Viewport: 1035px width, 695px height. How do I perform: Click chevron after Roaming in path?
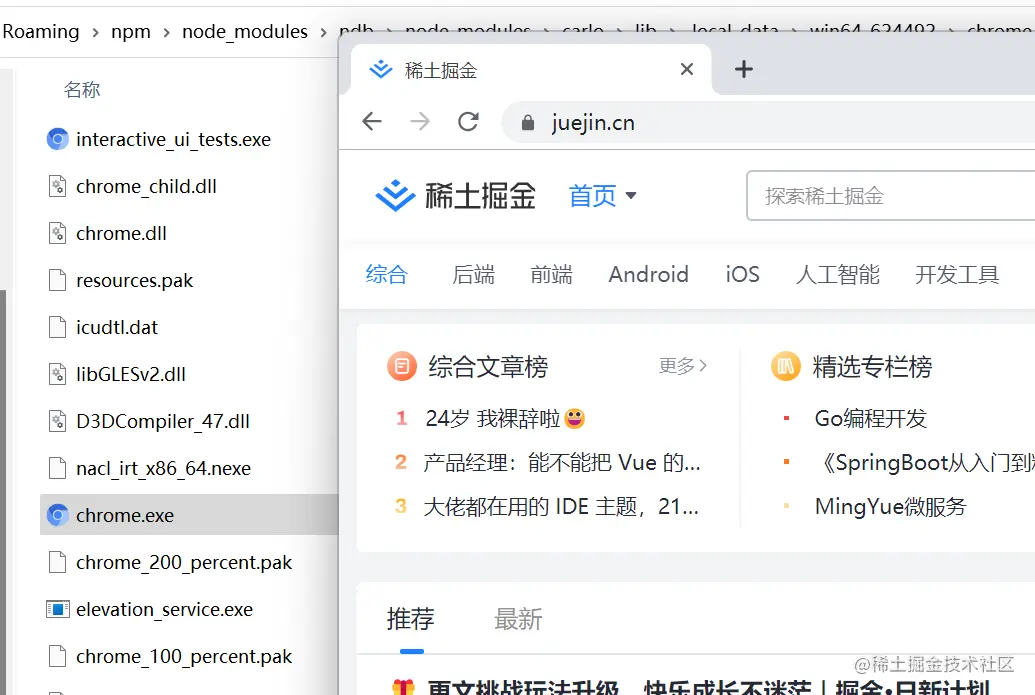[x=96, y=32]
